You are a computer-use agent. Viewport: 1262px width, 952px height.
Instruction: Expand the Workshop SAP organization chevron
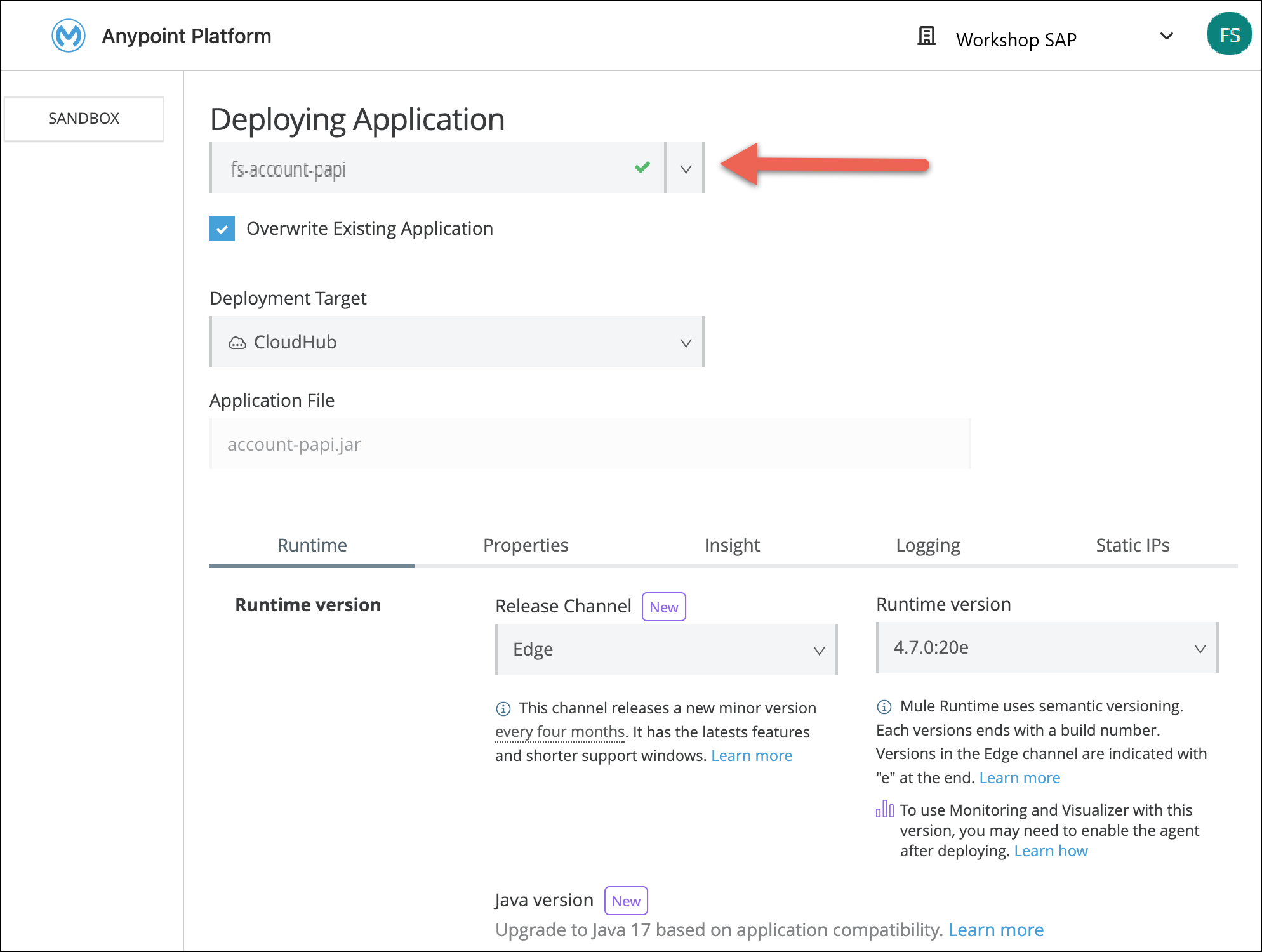point(1166,36)
